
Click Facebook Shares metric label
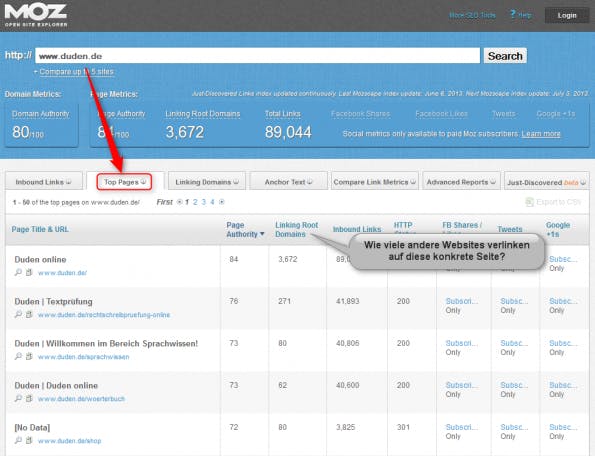360,114
